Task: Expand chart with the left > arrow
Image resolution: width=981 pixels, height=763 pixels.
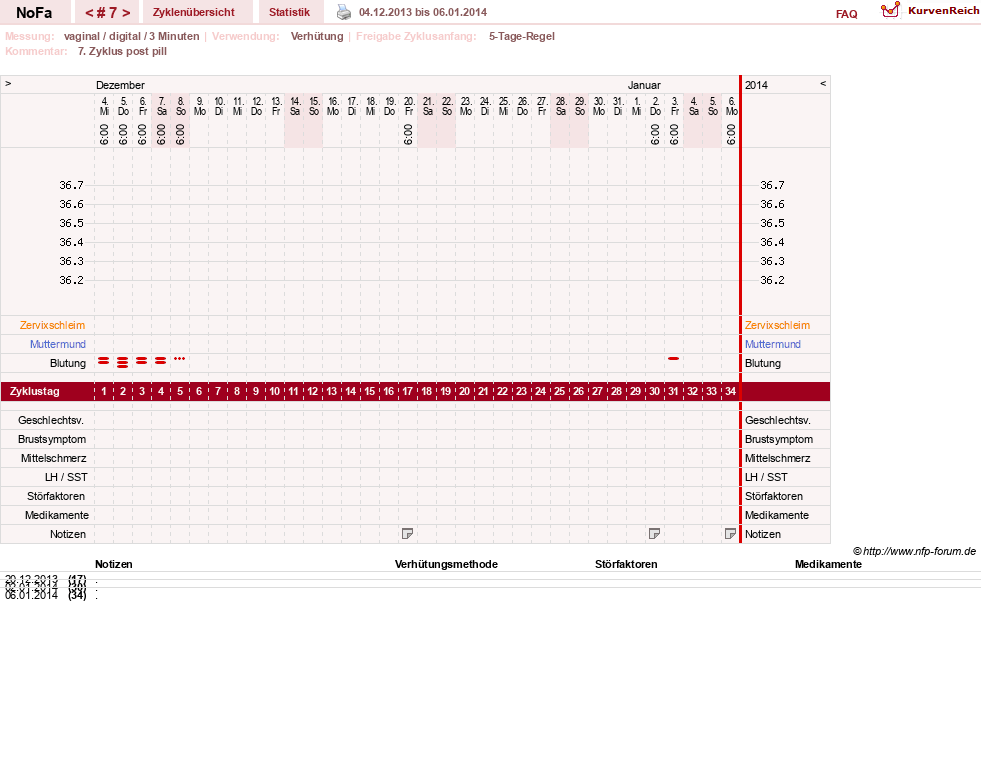Action: [8, 83]
